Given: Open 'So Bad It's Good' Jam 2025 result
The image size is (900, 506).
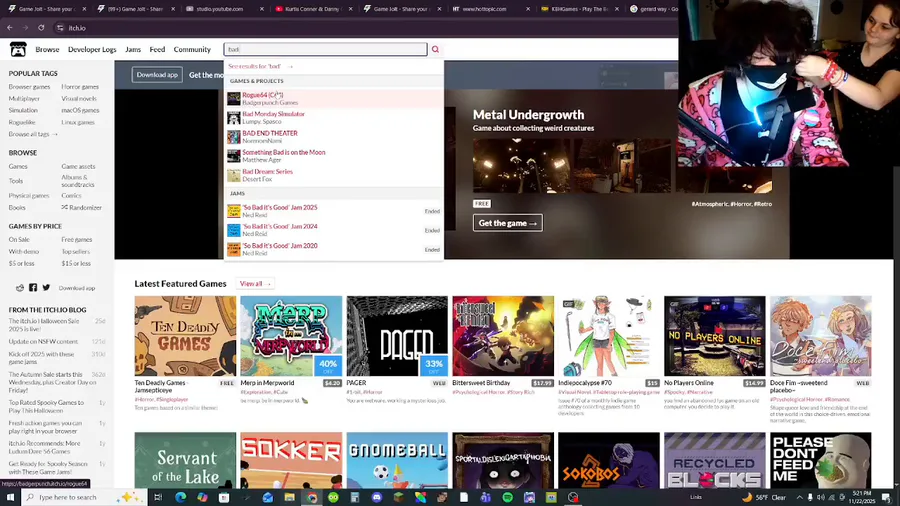Looking at the screenshot, I should [333, 211].
